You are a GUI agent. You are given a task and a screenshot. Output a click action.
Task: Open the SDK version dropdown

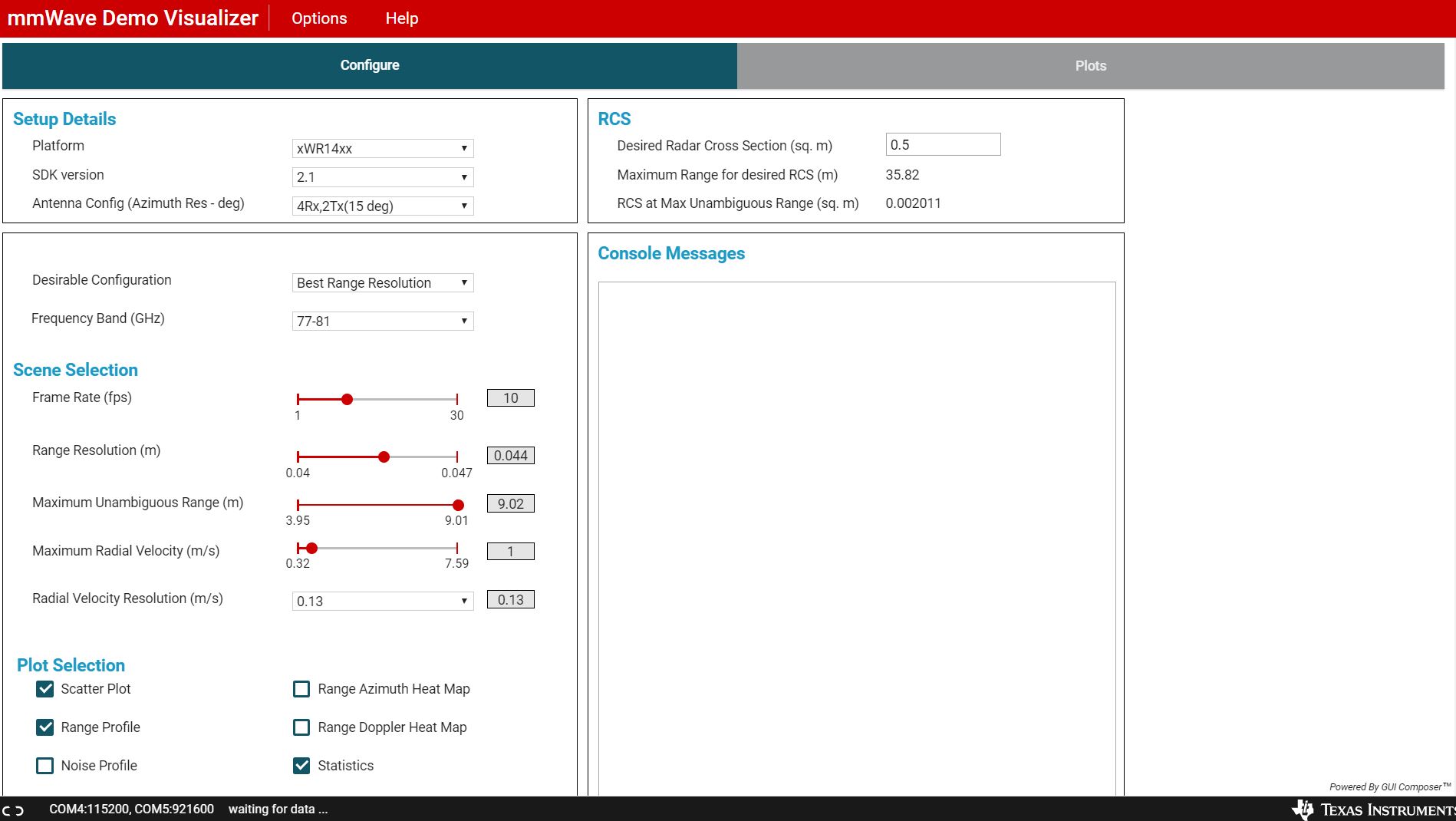[x=383, y=177]
